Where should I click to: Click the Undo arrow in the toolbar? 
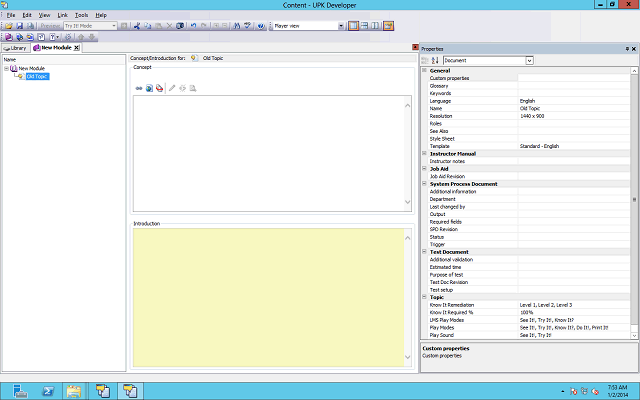(x=193, y=25)
